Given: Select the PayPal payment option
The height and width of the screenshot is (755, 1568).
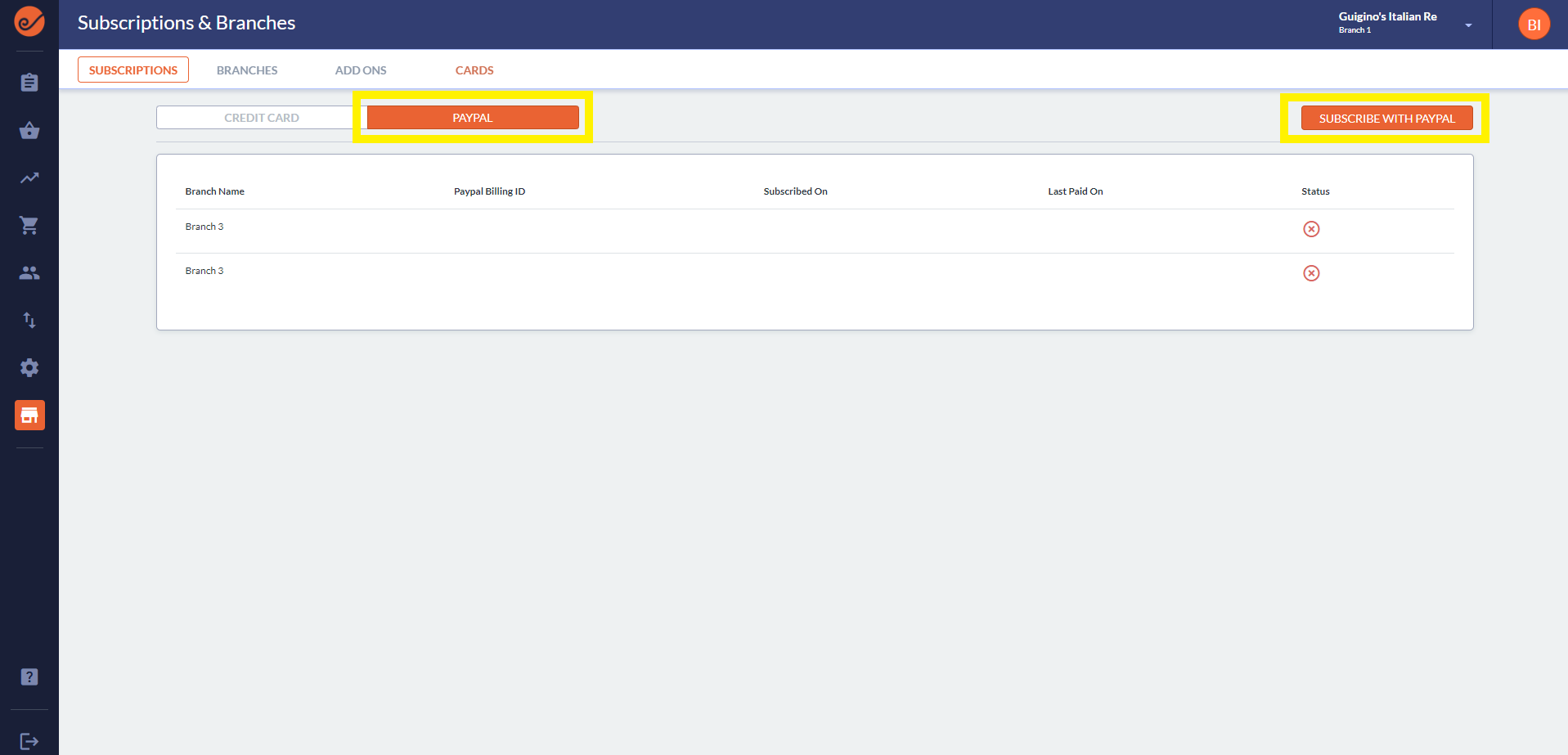Looking at the screenshot, I should pos(473,118).
